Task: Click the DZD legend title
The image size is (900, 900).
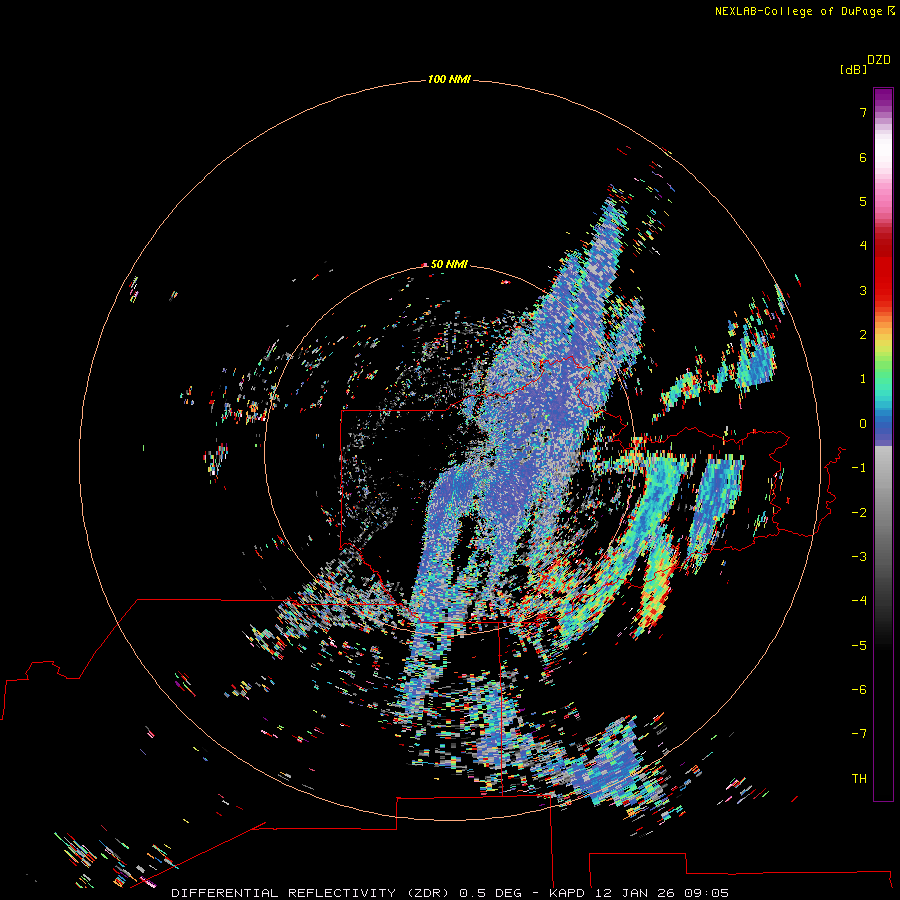Action: click(879, 60)
